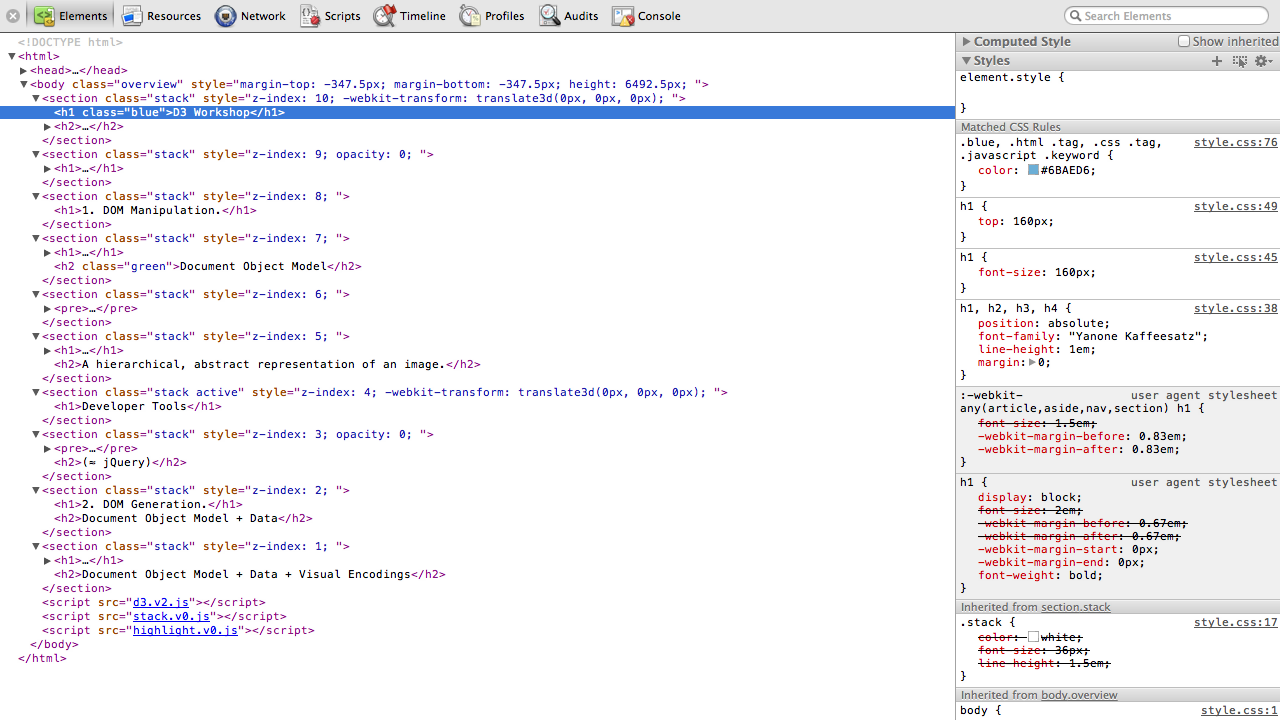Open the Styles gear settings menu
This screenshot has width=1280, height=720.
(1263, 61)
